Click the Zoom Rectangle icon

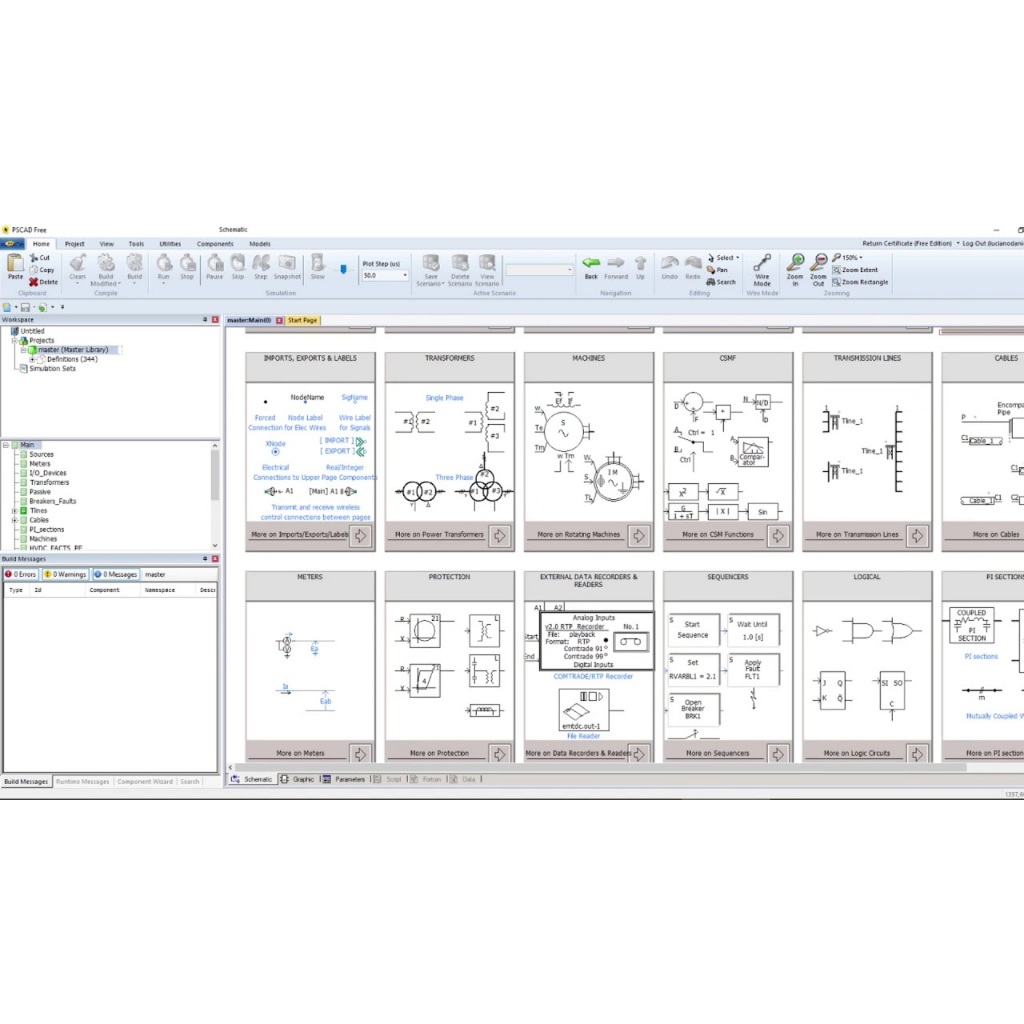[x=836, y=282]
